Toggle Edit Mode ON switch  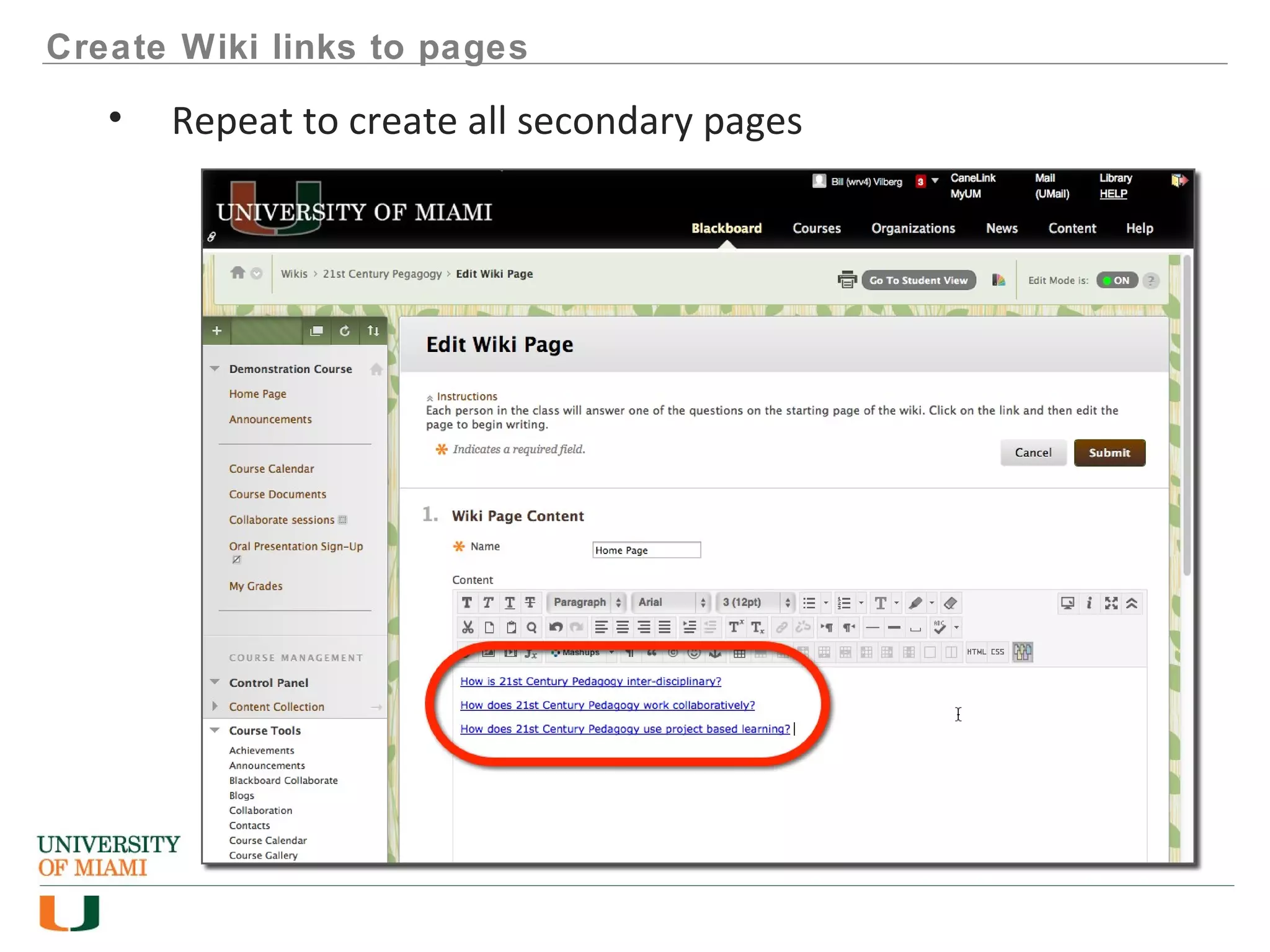pyautogui.click(x=1117, y=280)
